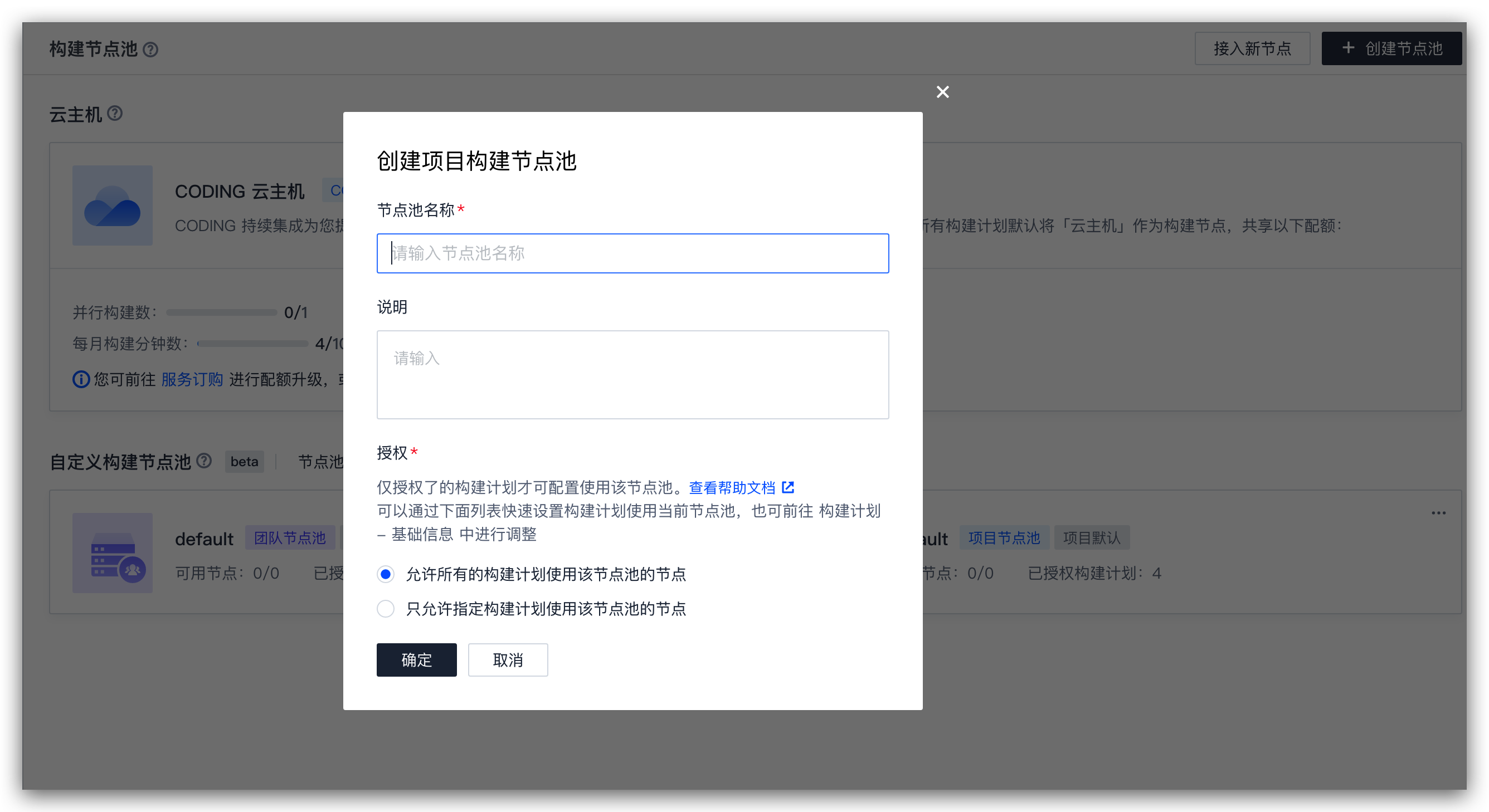Click the 项目节点池 tag
This screenshot has height=812, width=1489.
pos(1004,537)
